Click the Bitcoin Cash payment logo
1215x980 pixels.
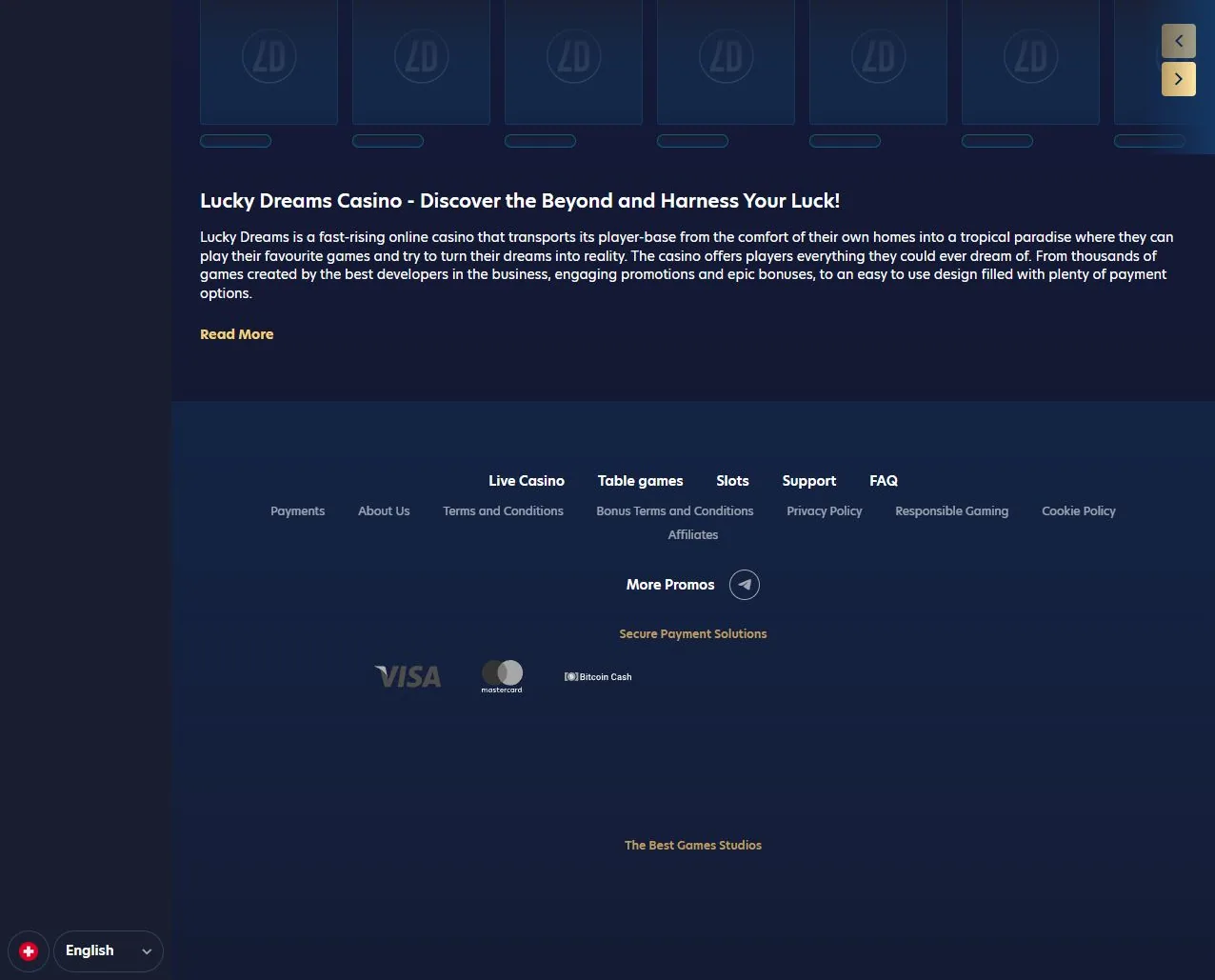click(598, 676)
